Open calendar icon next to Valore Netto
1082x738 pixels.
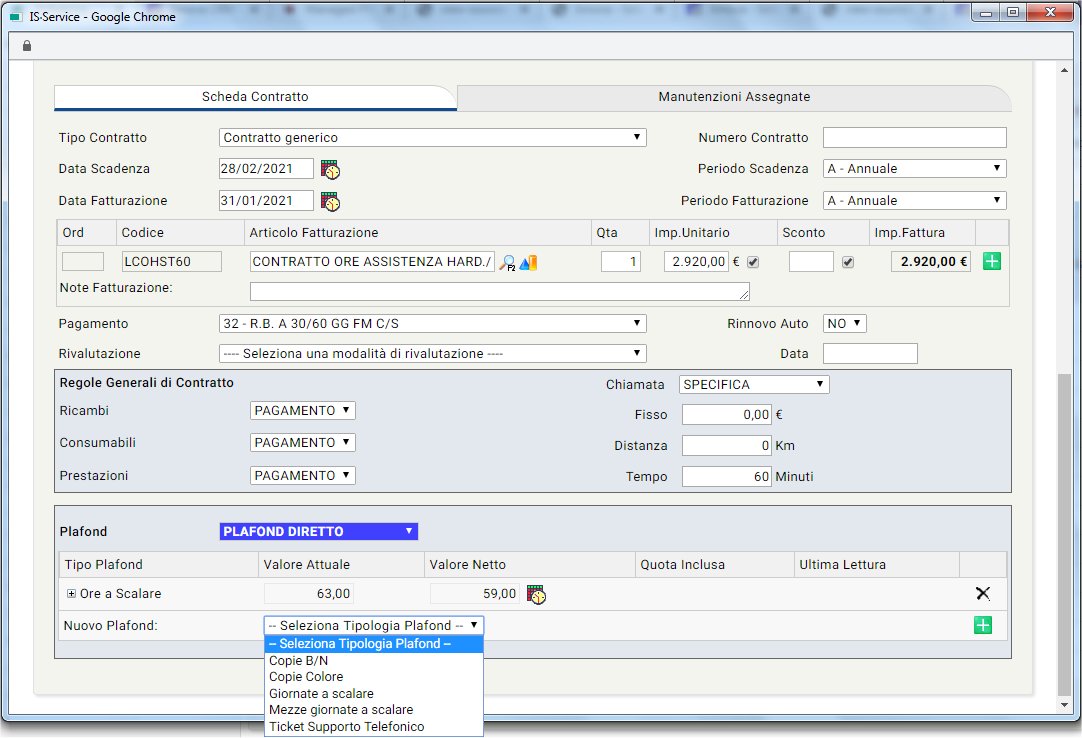[536, 594]
